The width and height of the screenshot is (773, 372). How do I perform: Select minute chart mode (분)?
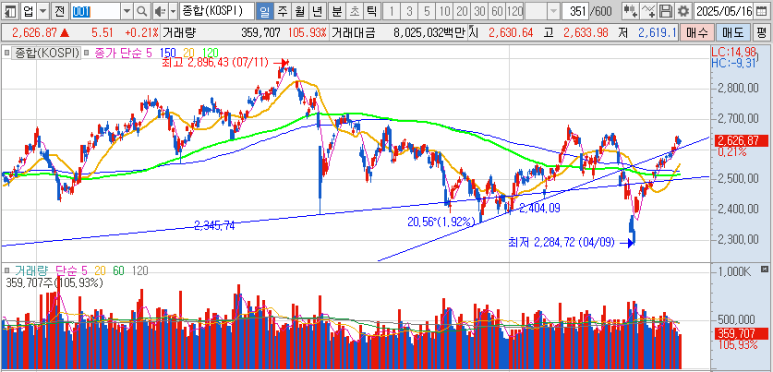click(337, 11)
